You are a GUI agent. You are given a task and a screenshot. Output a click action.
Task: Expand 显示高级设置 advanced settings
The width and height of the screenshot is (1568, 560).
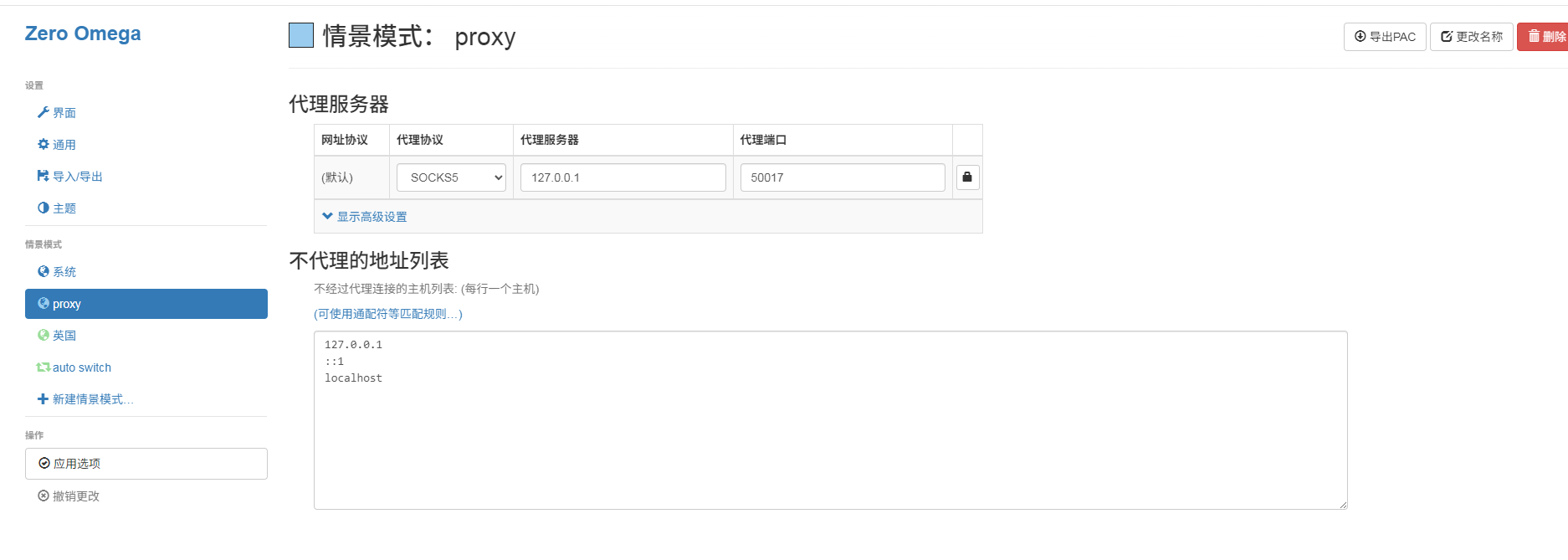365,217
